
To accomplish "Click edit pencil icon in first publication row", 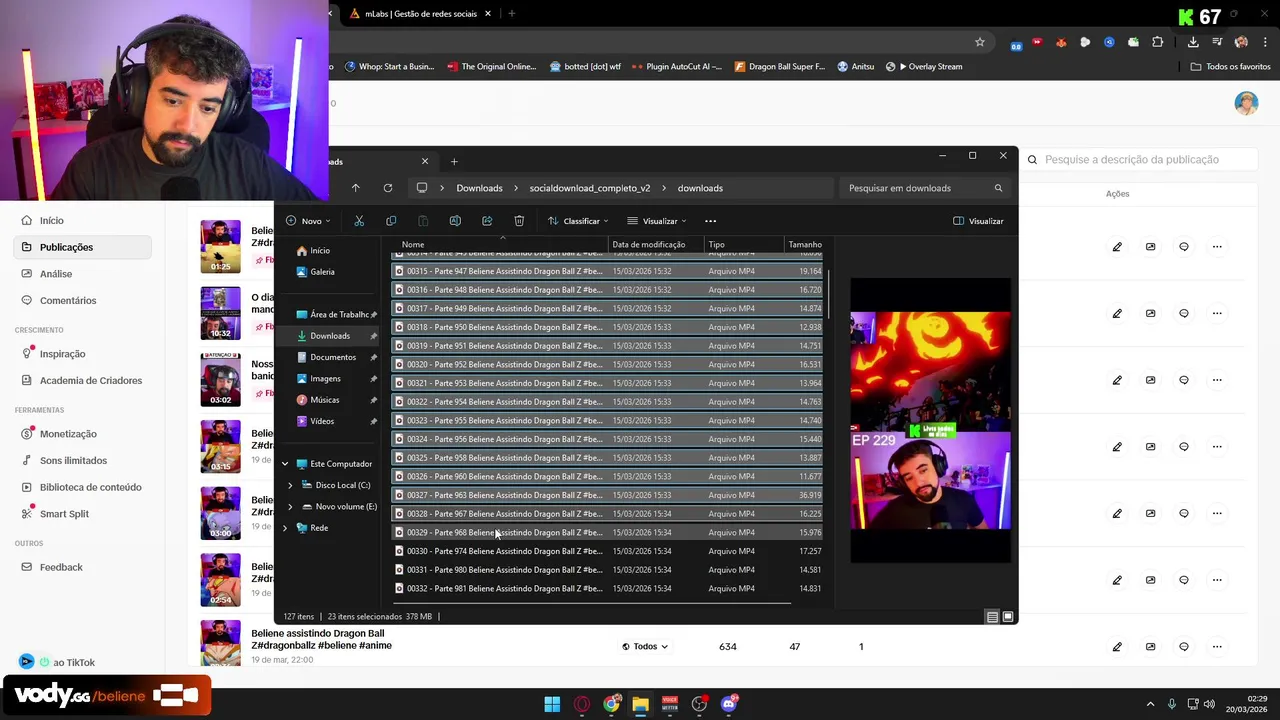I will [x=1117, y=247].
